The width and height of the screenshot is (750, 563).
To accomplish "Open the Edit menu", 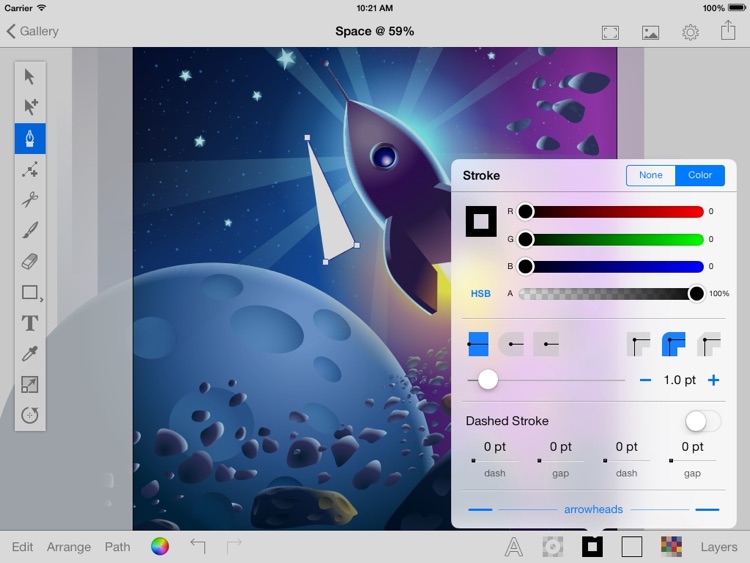I will [x=22, y=546].
